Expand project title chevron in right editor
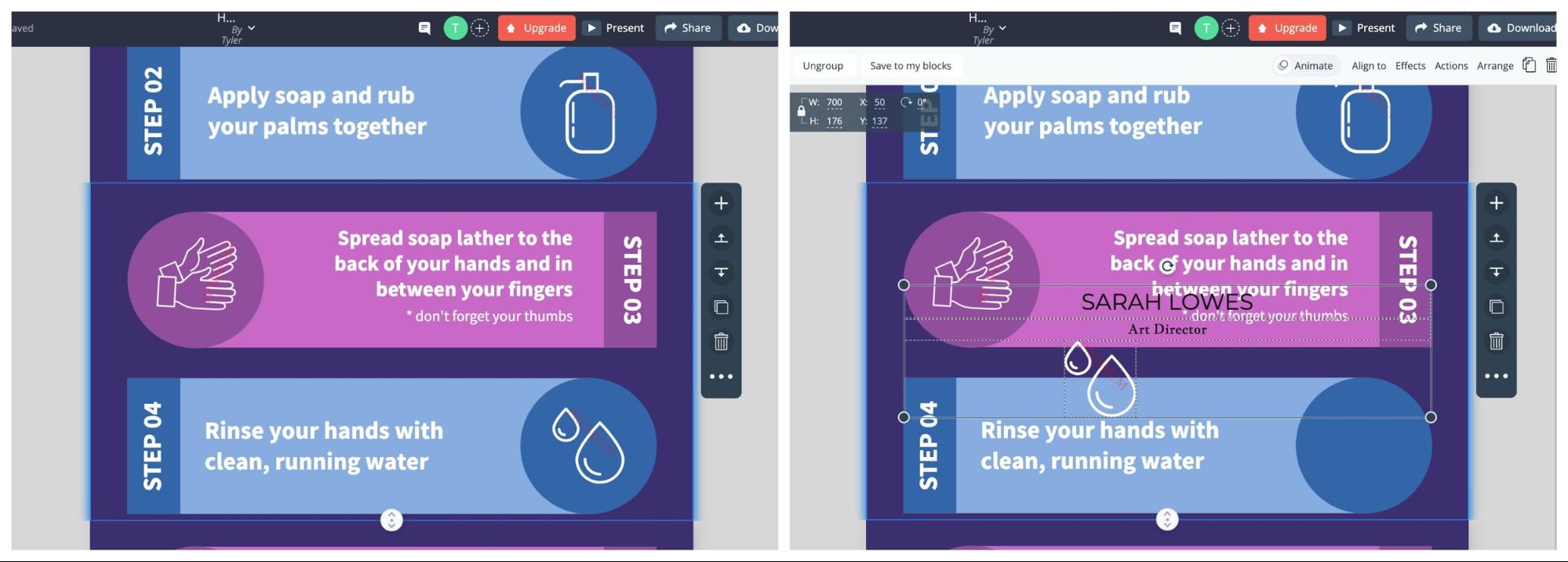 [1002, 28]
